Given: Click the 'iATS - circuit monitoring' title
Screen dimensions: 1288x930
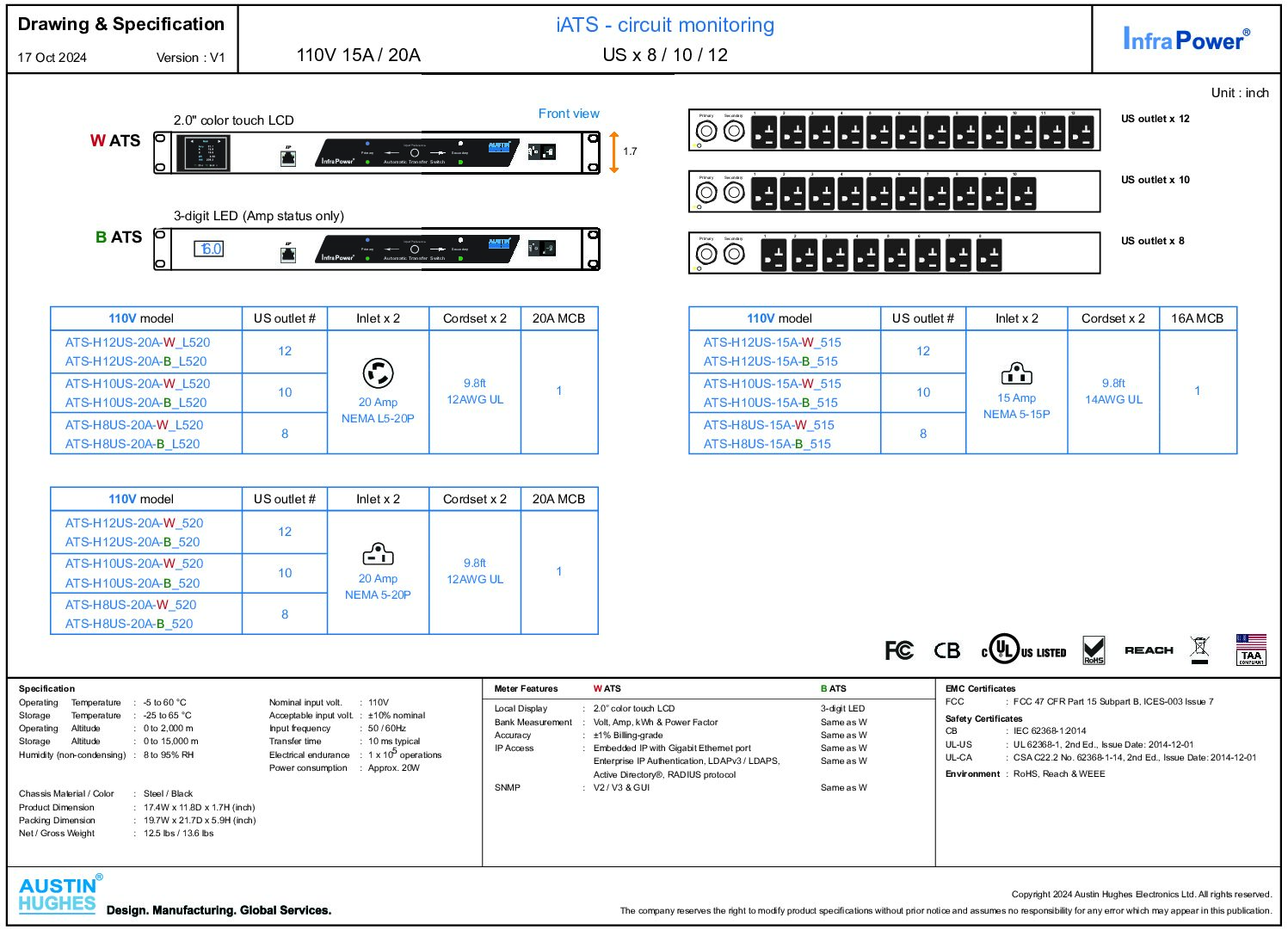Looking at the screenshot, I should click(665, 25).
